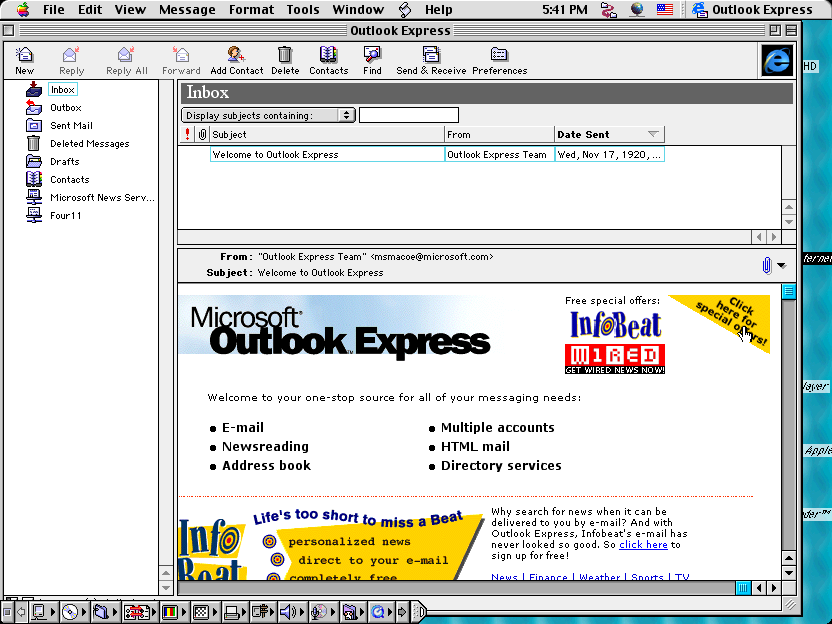Click the subject filter text field
The height and width of the screenshot is (624, 832).
[x=409, y=115]
